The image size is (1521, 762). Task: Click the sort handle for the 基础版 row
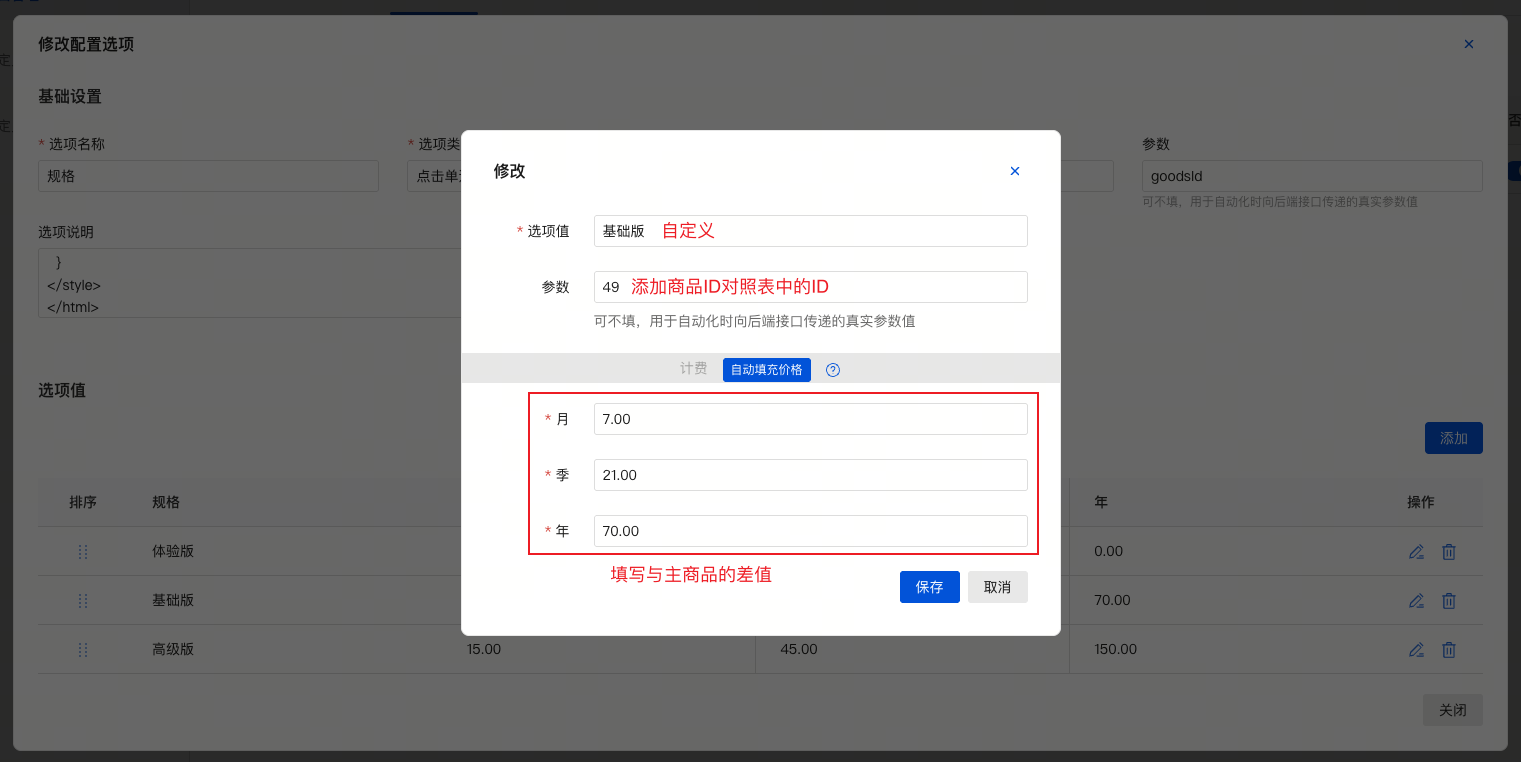83,601
